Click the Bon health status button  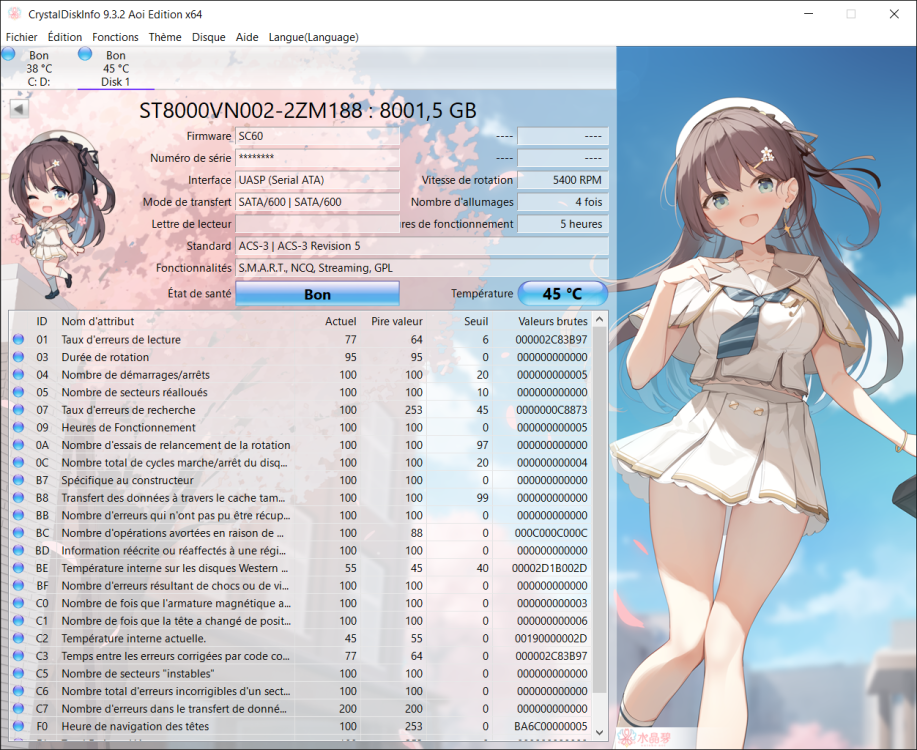[317, 295]
